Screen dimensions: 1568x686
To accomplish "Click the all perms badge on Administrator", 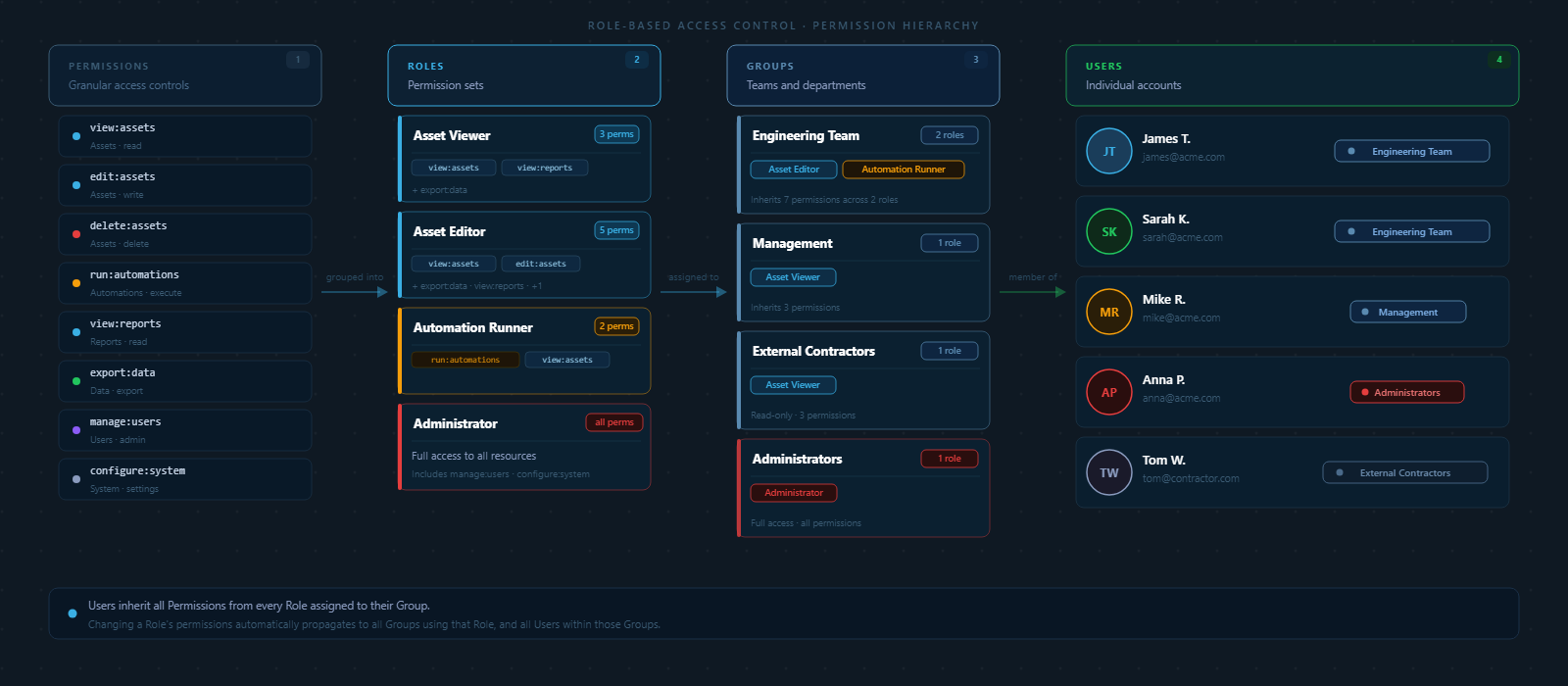I will tap(614, 422).
